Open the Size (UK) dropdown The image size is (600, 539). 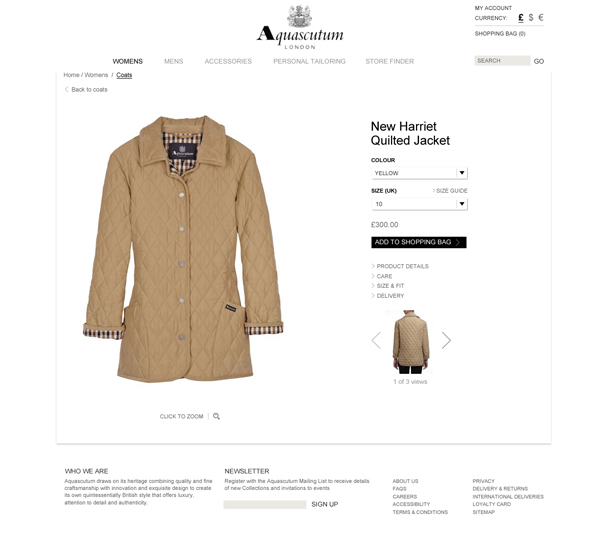click(x=419, y=204)
